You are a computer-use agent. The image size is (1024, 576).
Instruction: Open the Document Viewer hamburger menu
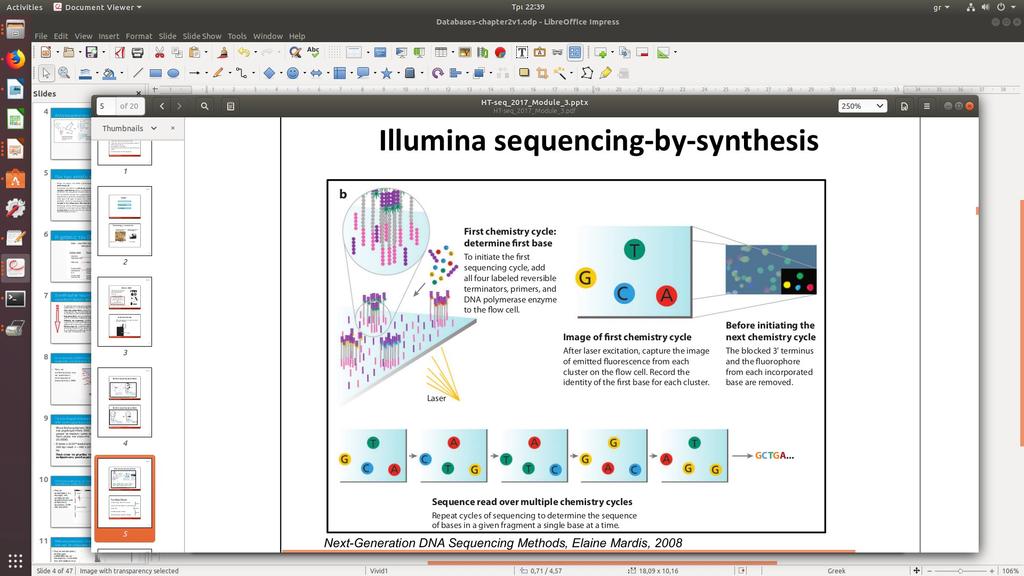coord(927,106)
